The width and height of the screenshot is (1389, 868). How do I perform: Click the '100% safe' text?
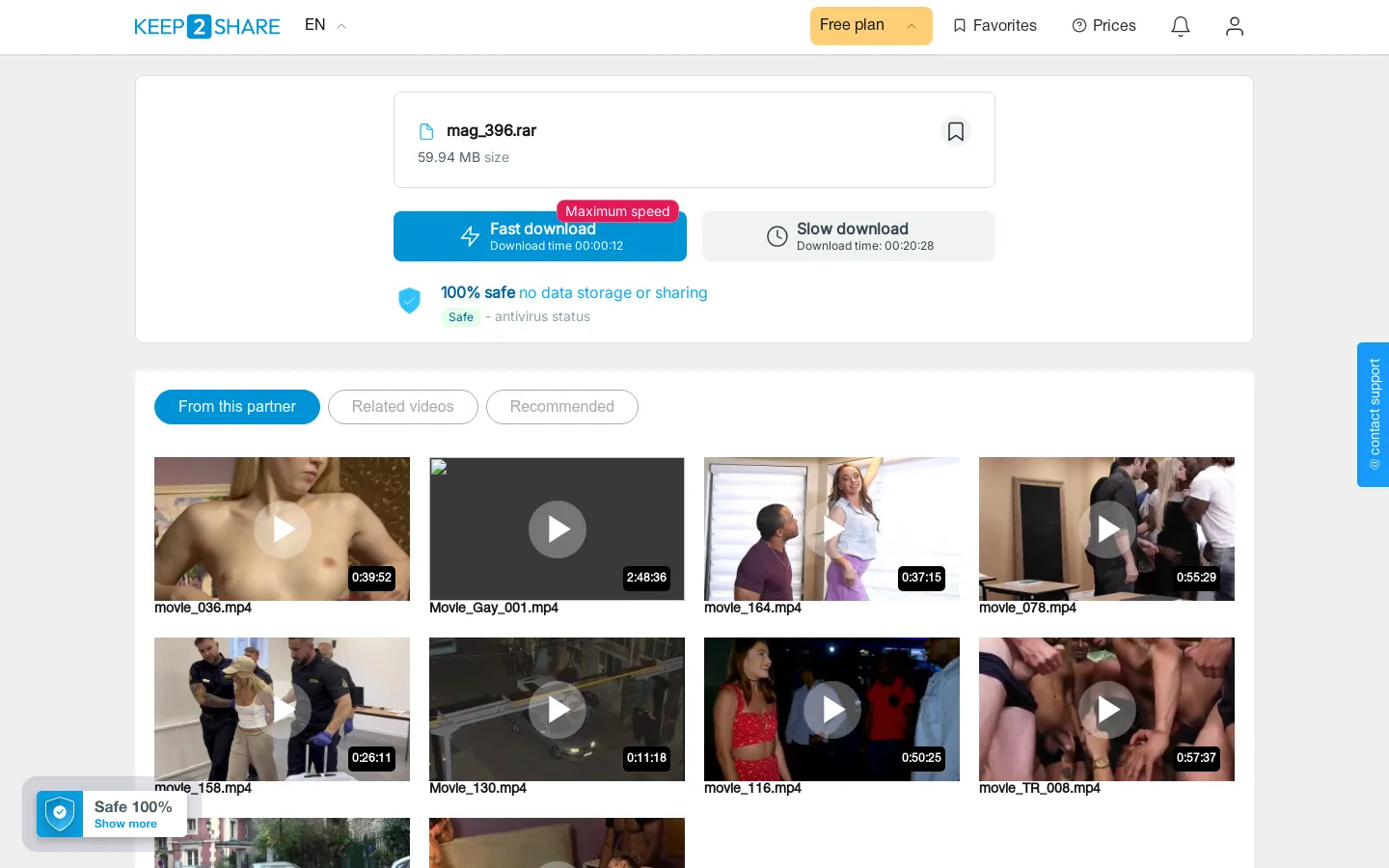click(x=477, y=292)
